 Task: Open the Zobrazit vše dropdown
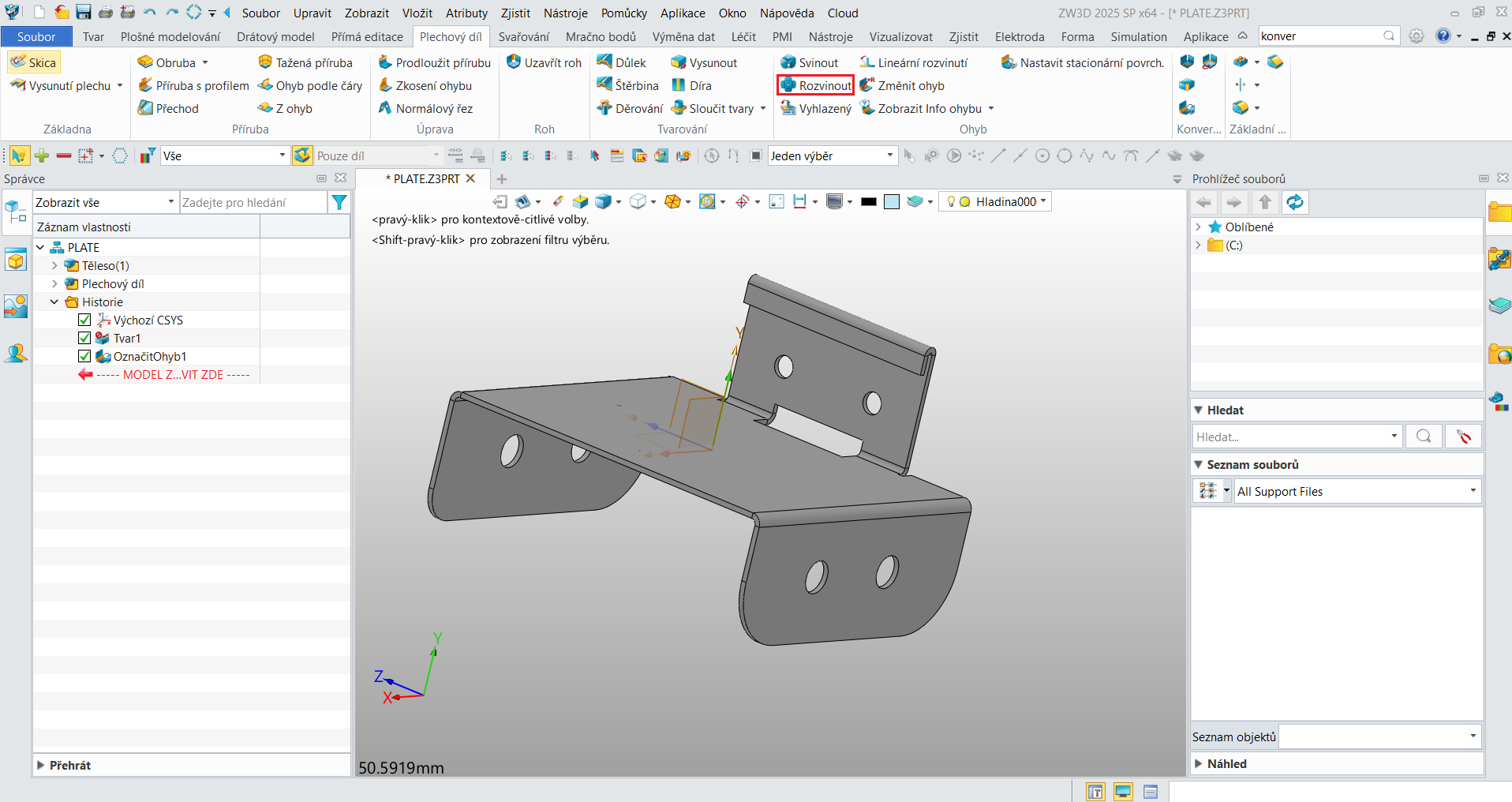[x=105, y=202]
